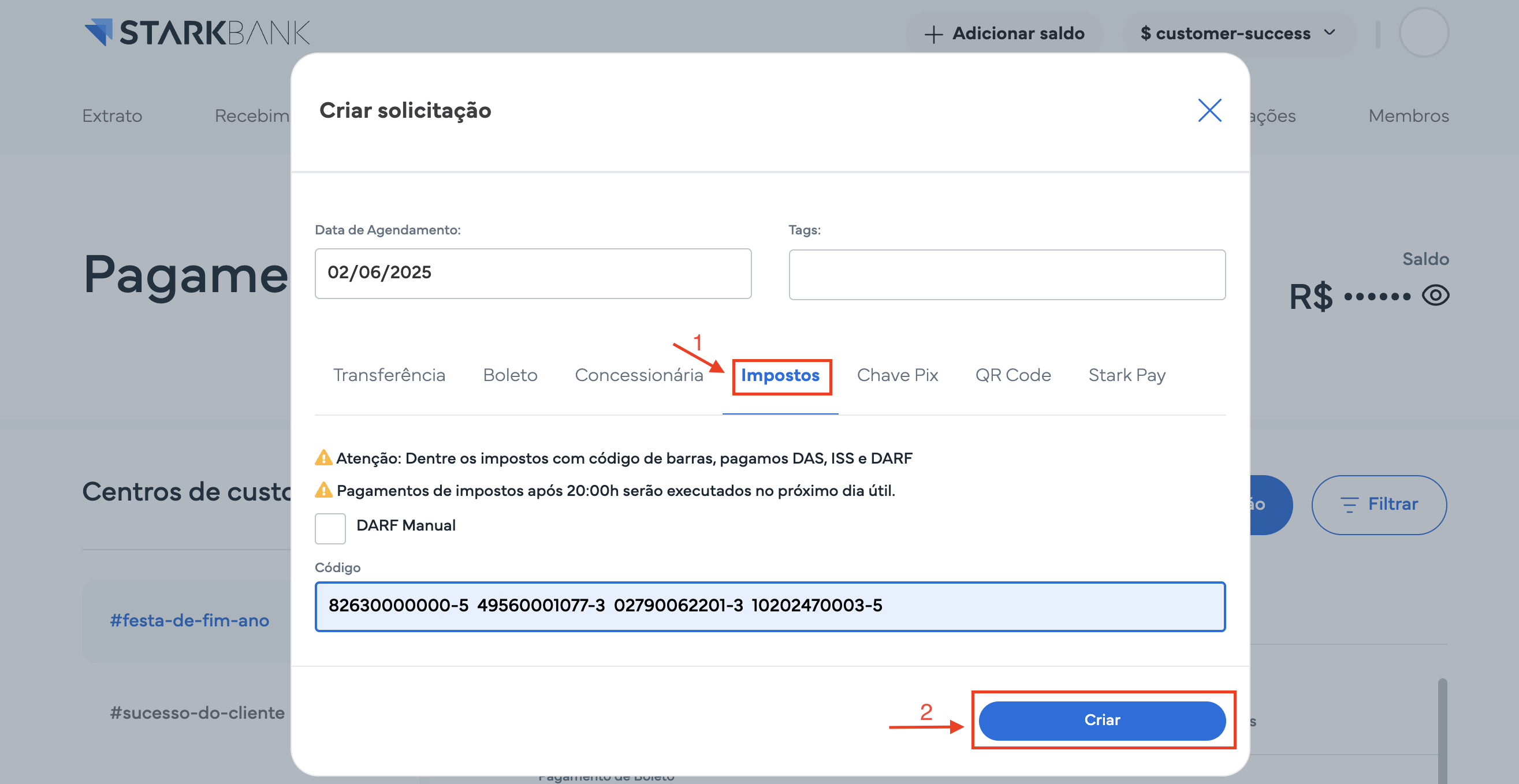Switch to the Concessionária tab

point(639,375)
